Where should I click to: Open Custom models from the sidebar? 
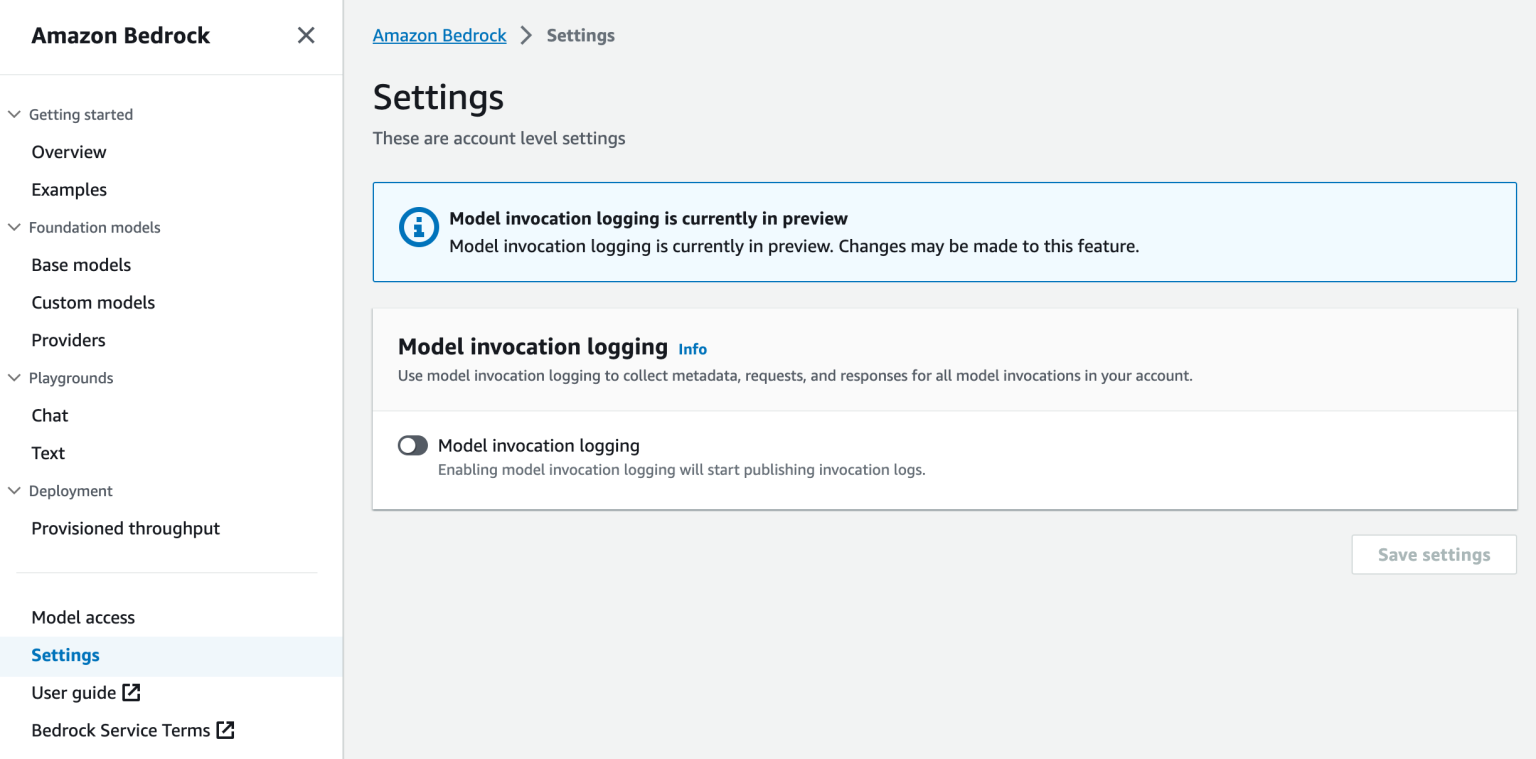[x=93, y=302]
